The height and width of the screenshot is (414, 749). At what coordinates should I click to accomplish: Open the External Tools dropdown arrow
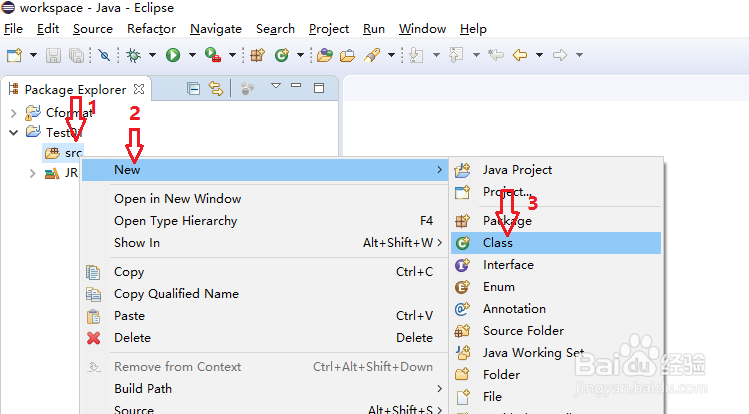(x=232, y=55)
